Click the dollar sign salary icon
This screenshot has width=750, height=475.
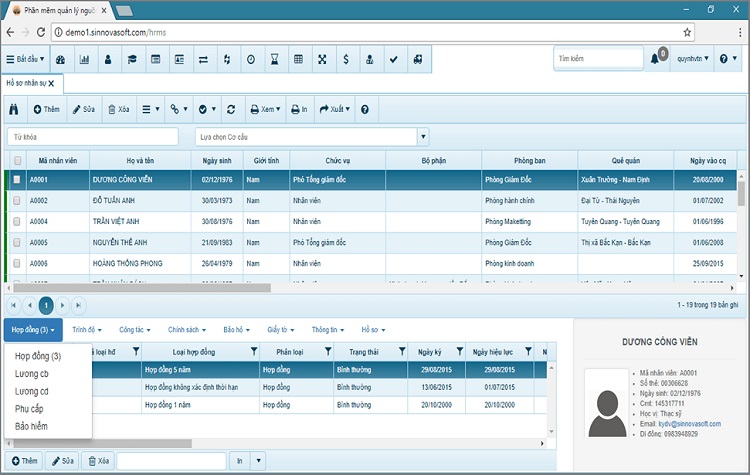(x=345, y=59)
